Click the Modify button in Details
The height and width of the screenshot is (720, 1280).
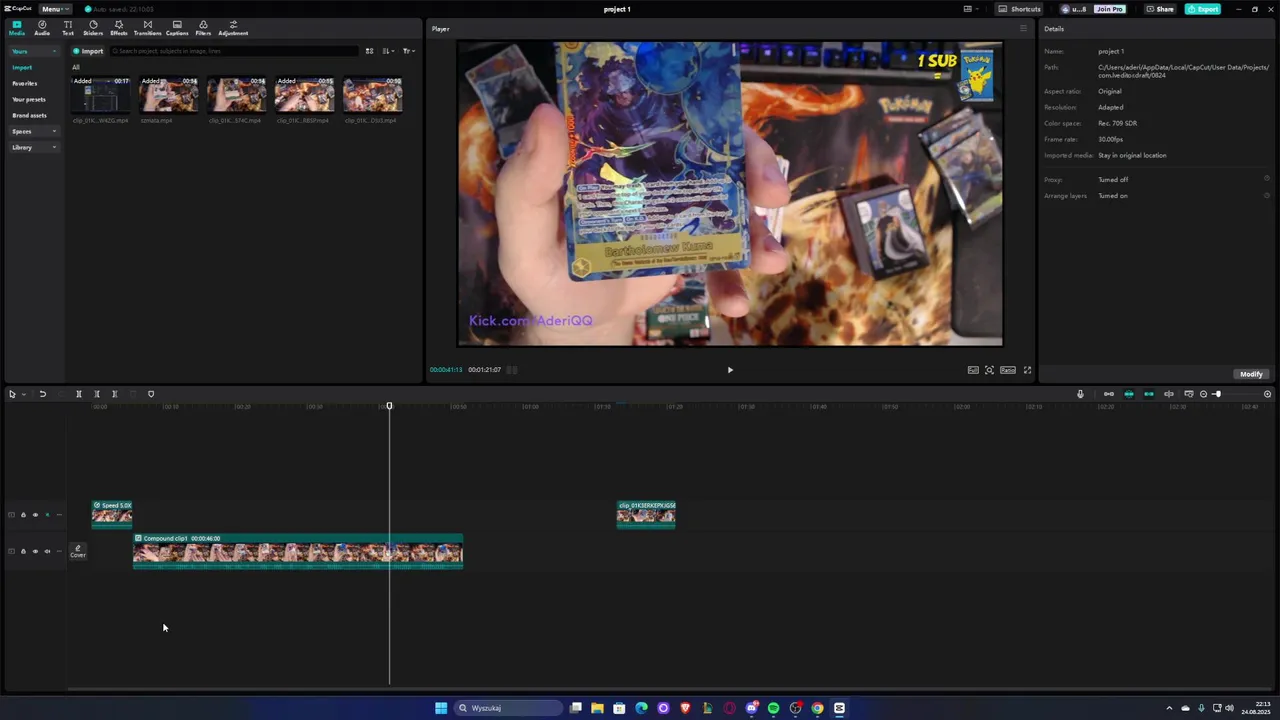1251,374
